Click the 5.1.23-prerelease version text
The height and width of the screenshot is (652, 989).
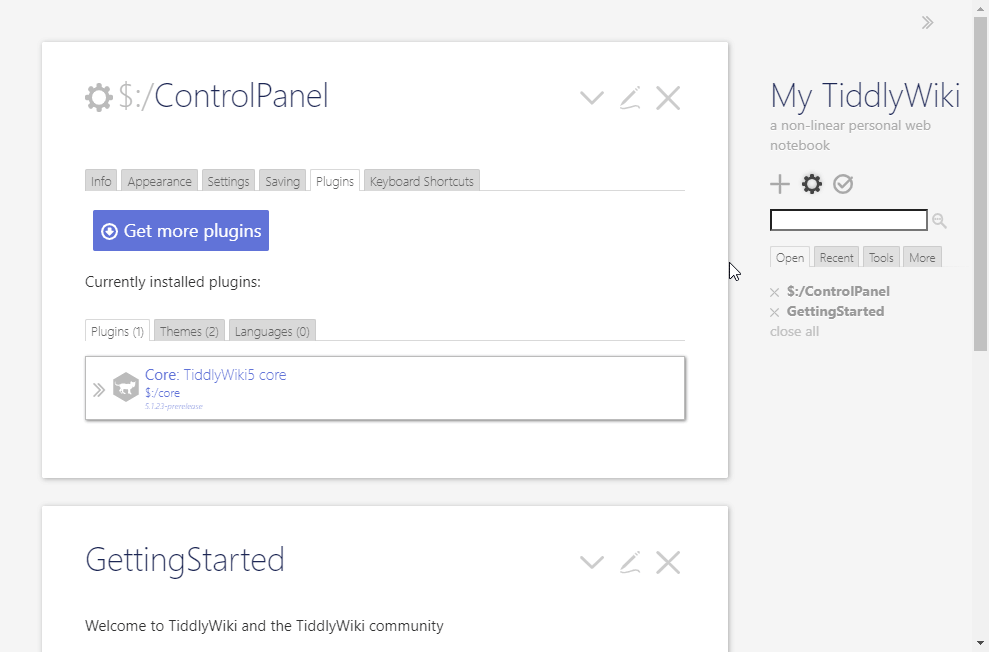[x=174, y=406]
